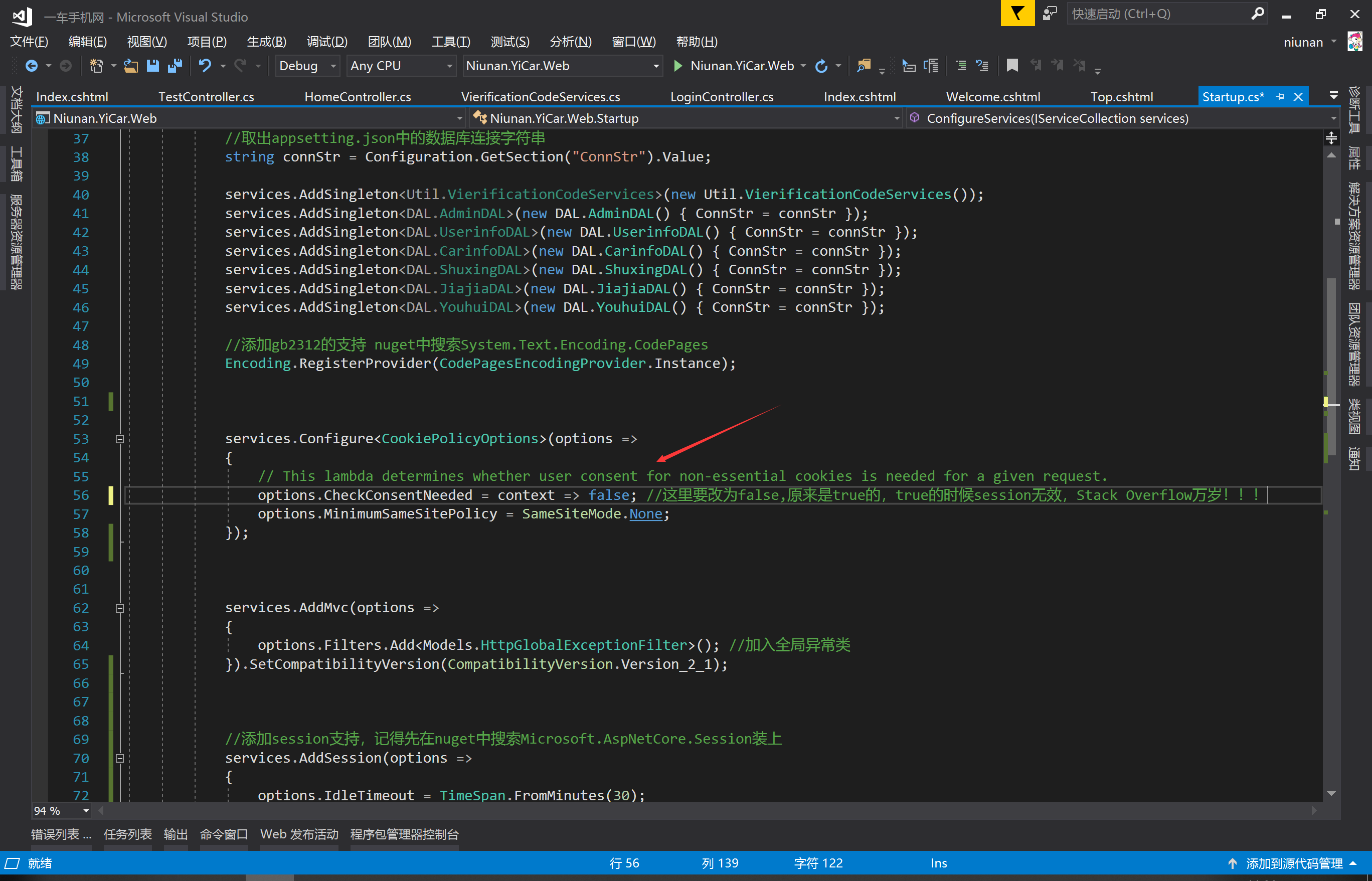Screen dimensions: 1372x881
Task: Click the Undo arrow icon
Action: point(204,66)
